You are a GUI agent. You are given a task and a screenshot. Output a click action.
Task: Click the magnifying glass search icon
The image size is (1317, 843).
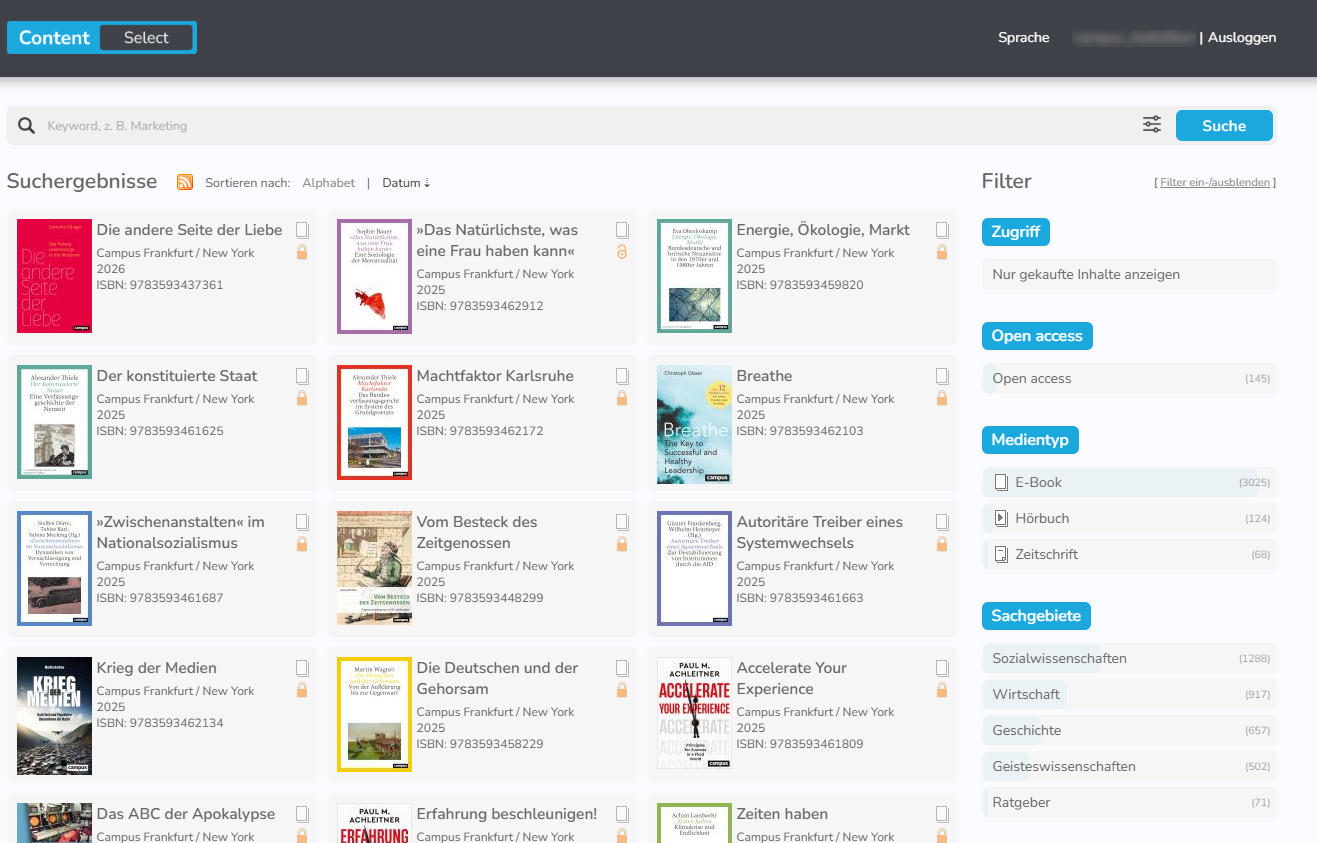click(25, 125)
